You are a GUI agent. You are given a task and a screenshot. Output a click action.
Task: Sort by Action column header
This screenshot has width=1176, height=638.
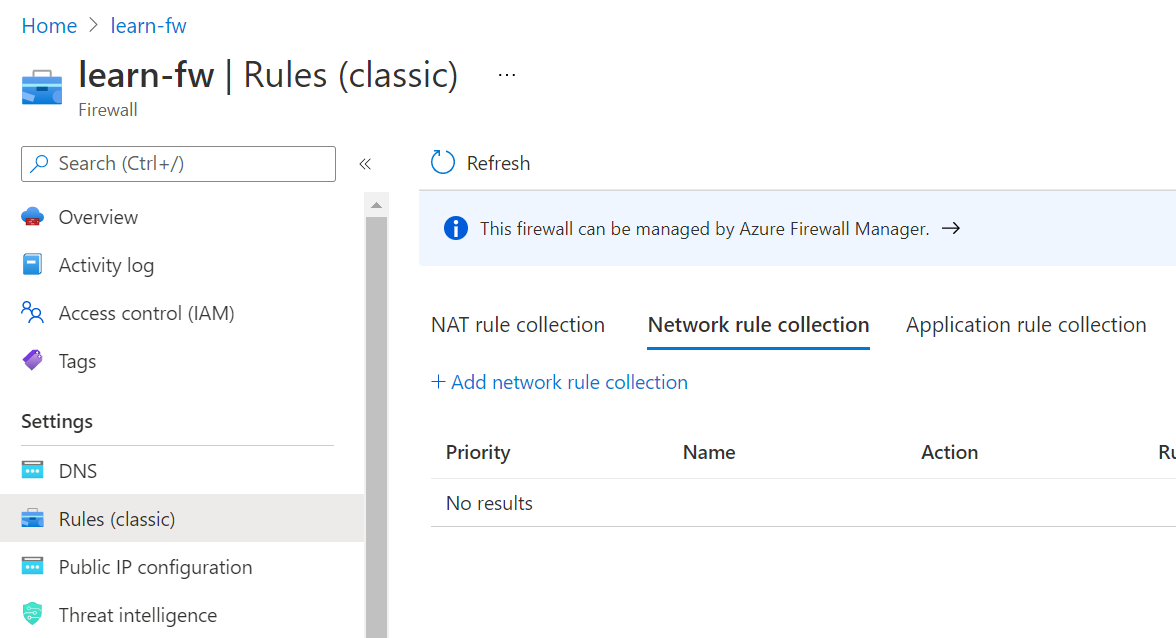(x=950, y=452)
